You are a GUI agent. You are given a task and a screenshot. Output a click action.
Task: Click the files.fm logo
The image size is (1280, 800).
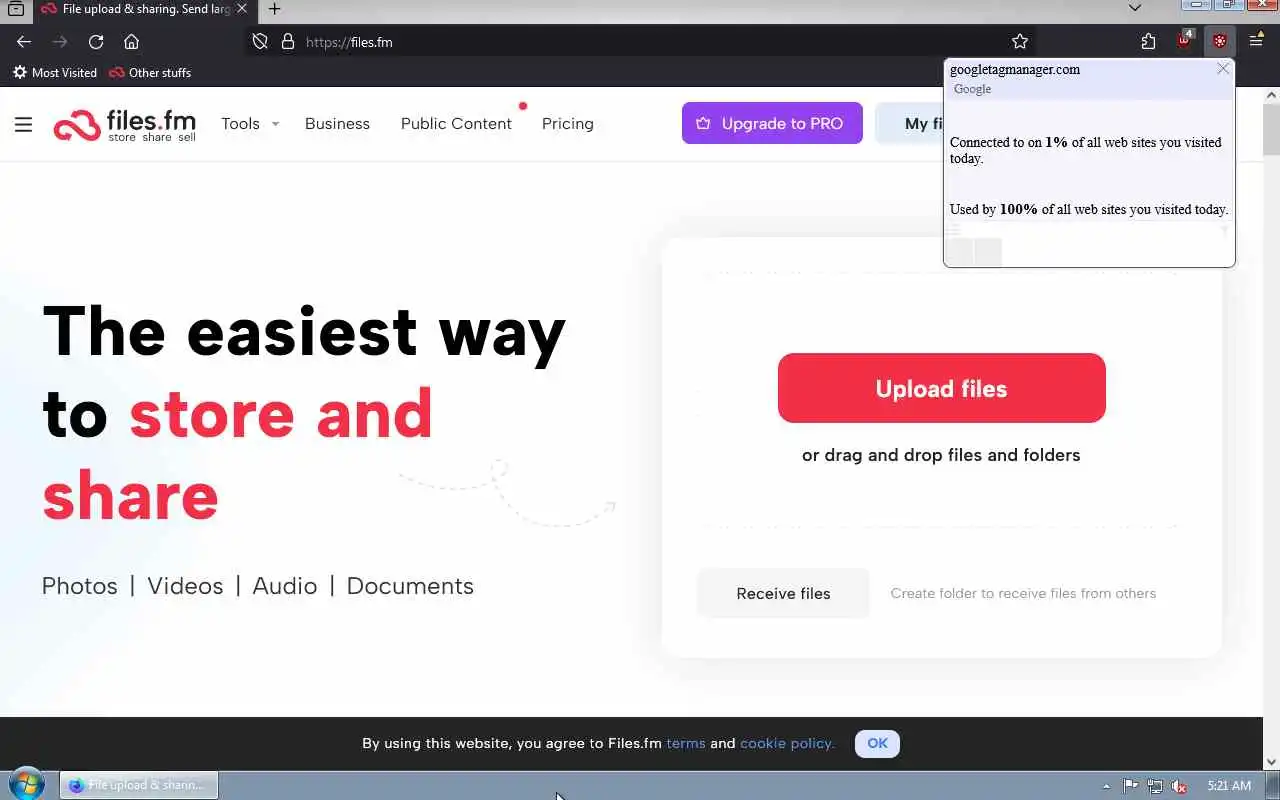pyautogui.click(x=125, y=125)
